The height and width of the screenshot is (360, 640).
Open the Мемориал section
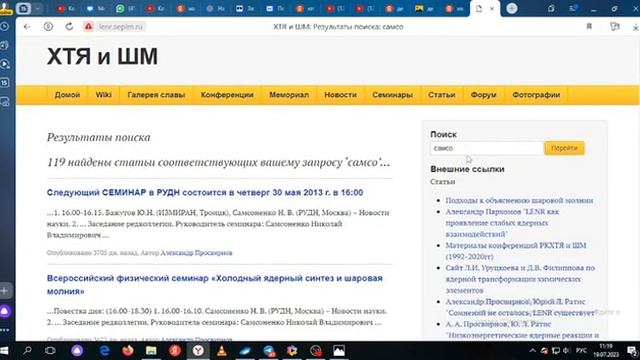pos(289,95)
